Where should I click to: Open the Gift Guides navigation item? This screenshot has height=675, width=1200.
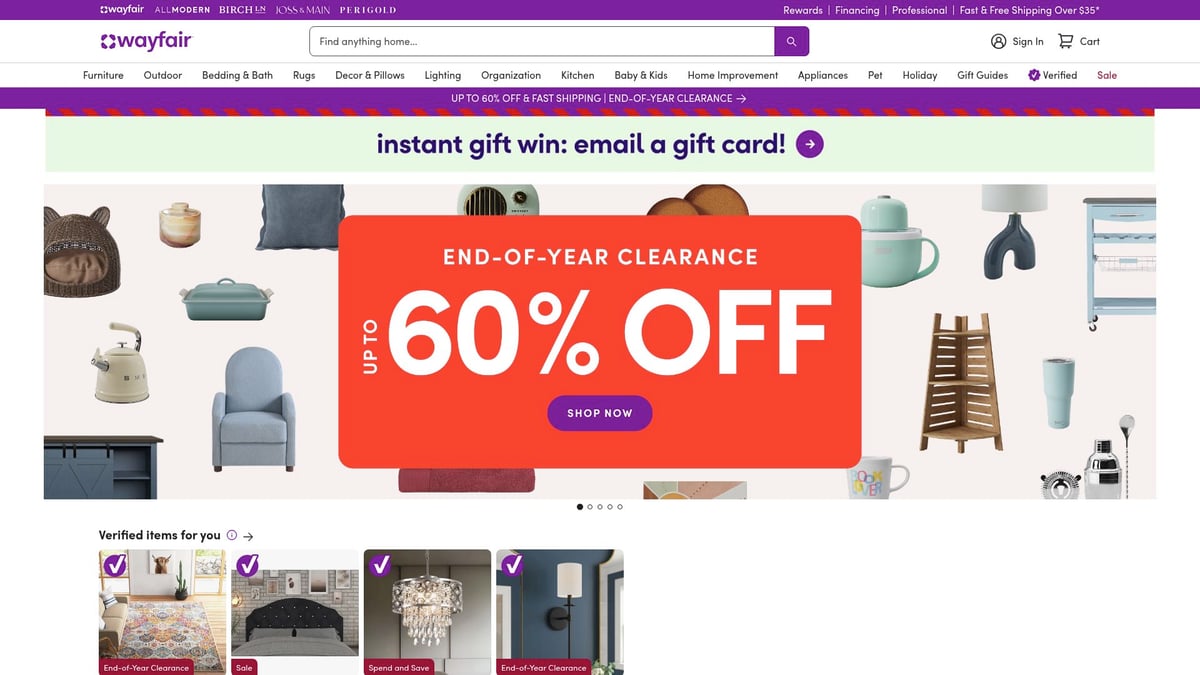[x=982, y=75]
